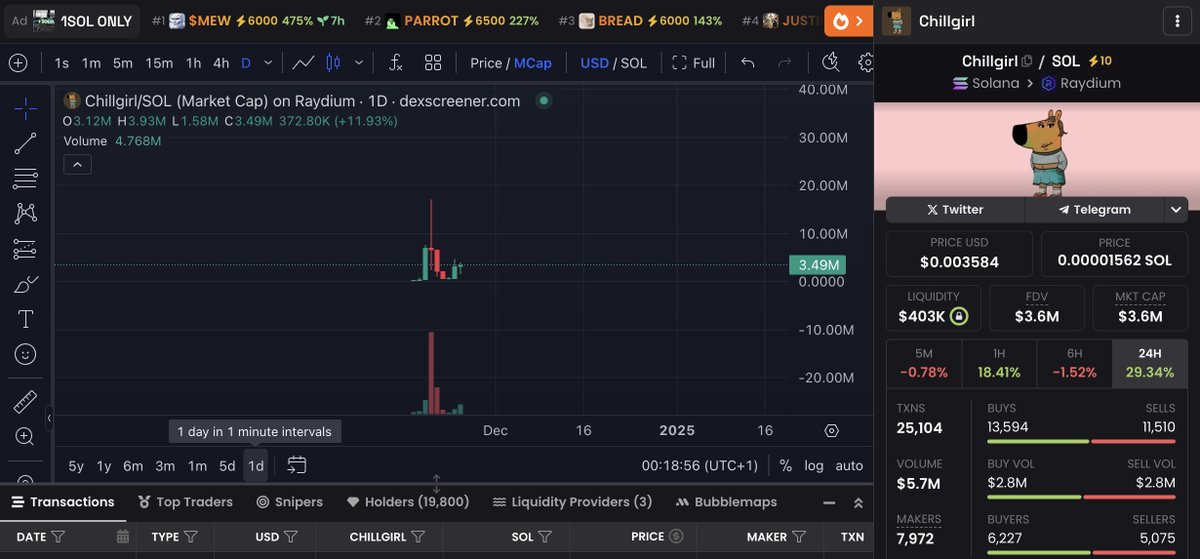Select the brush drawing tool
Image resolution: width=1200 pixels, height=559 pixels.
[26, 284]
